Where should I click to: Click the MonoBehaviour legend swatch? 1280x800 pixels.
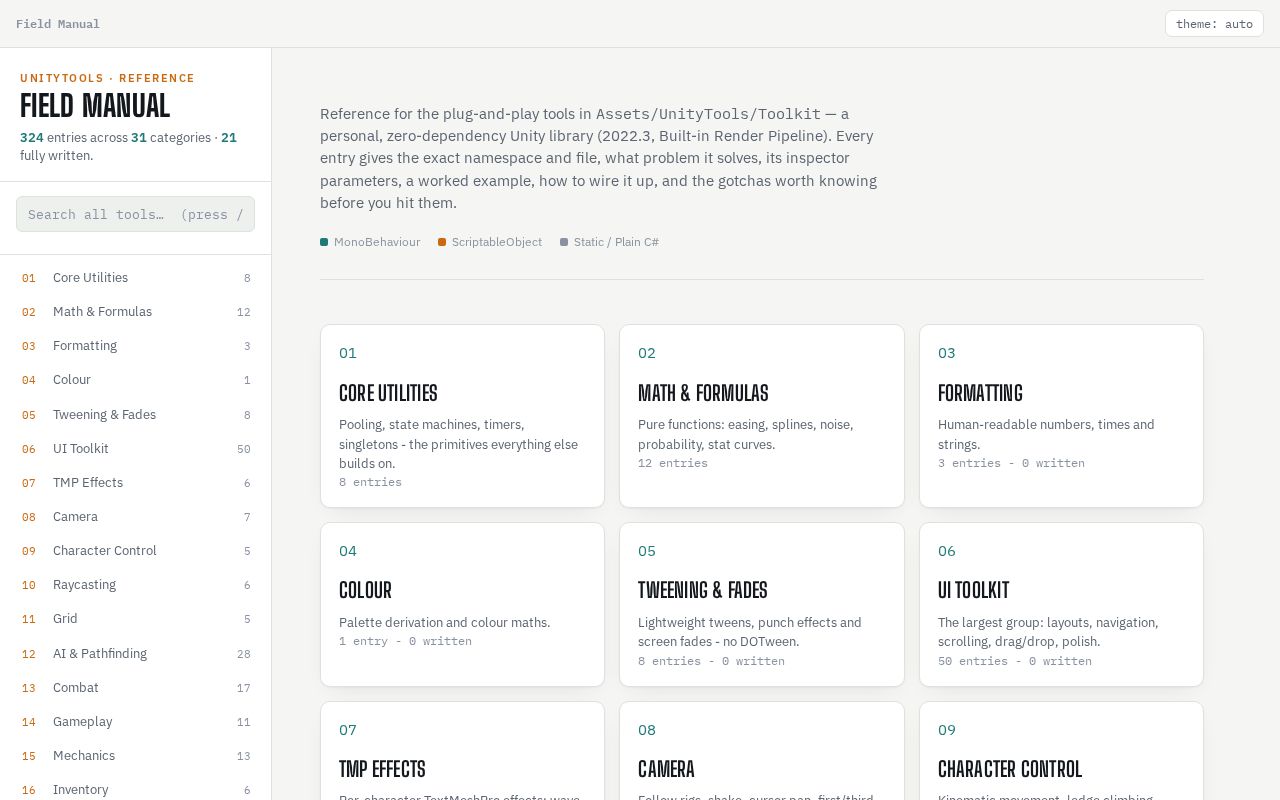coord(324,242)
